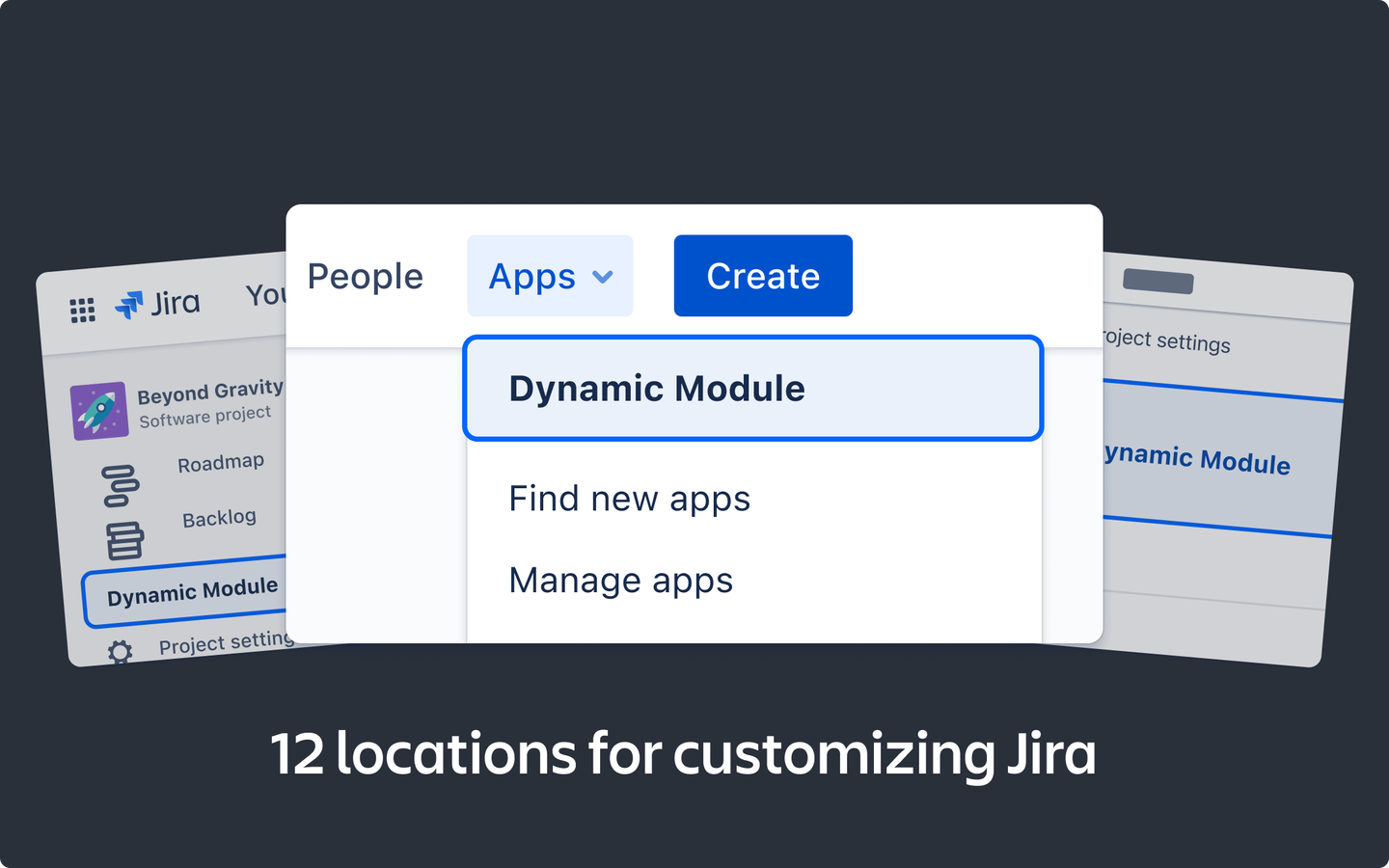Choose Dynamic Module in Apps dropdown
Image resolution: width=1389 pixels, height=868 pixels.
753,388
